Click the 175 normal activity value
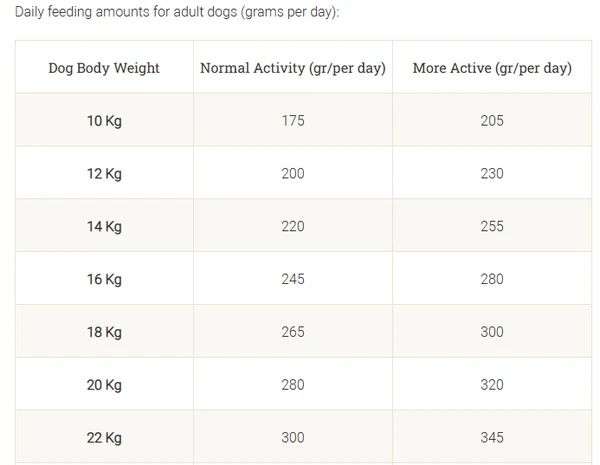The height and width of the screenshot is (465, 600). pyautogui.click(x=293, y=121)
